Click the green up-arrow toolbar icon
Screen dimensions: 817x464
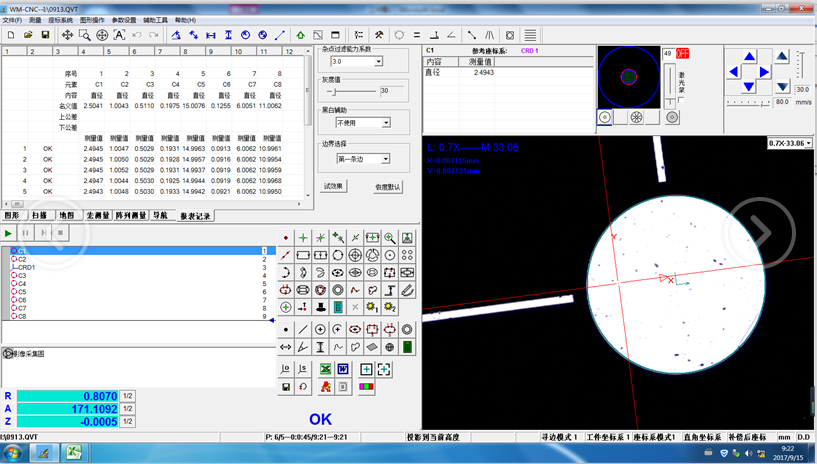pos(300,35)
